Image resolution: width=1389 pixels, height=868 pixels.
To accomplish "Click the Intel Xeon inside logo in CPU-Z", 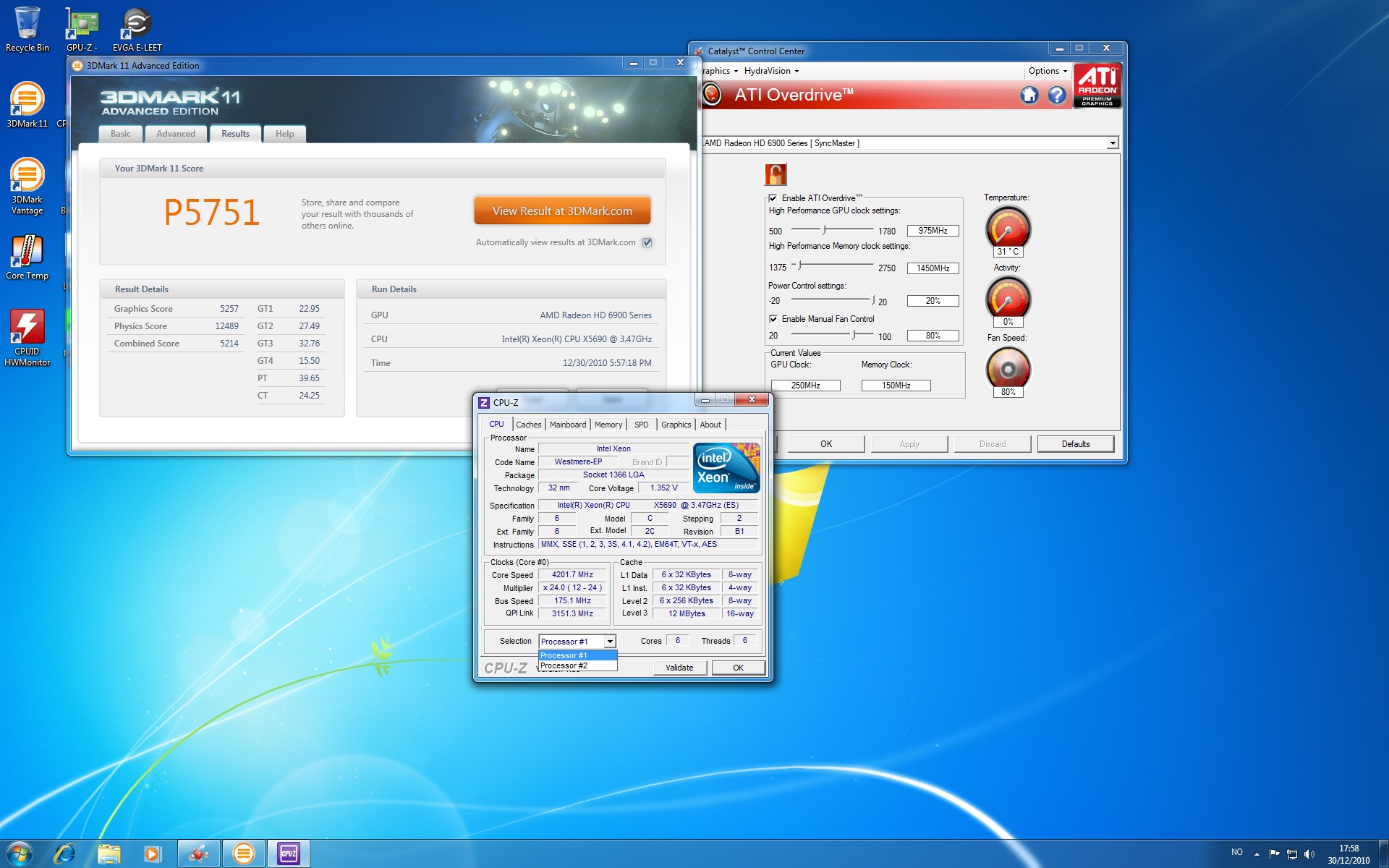I will pos(726,468).
